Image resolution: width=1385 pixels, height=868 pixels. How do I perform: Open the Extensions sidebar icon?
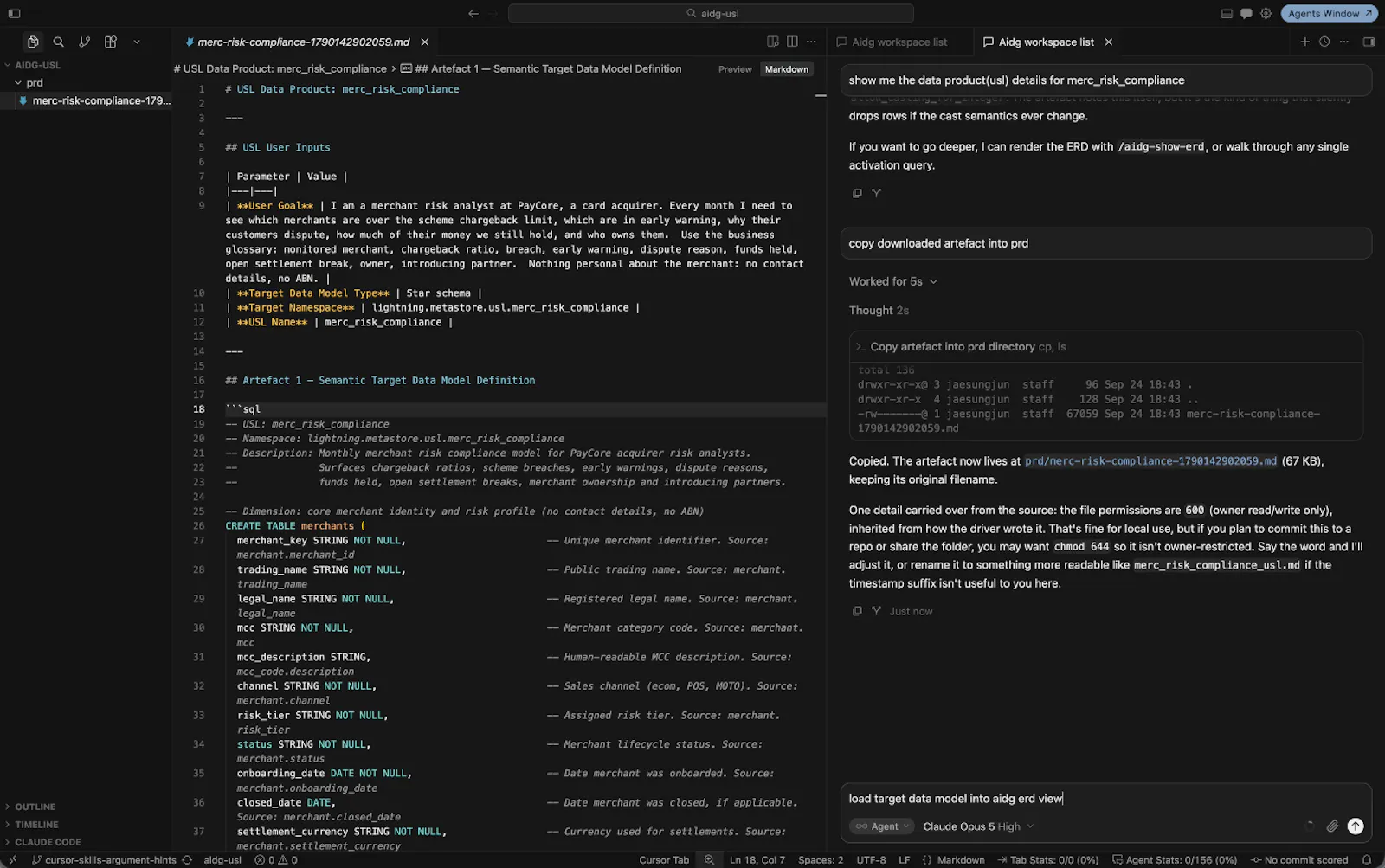pyautogui.click(x=110, y=42)
